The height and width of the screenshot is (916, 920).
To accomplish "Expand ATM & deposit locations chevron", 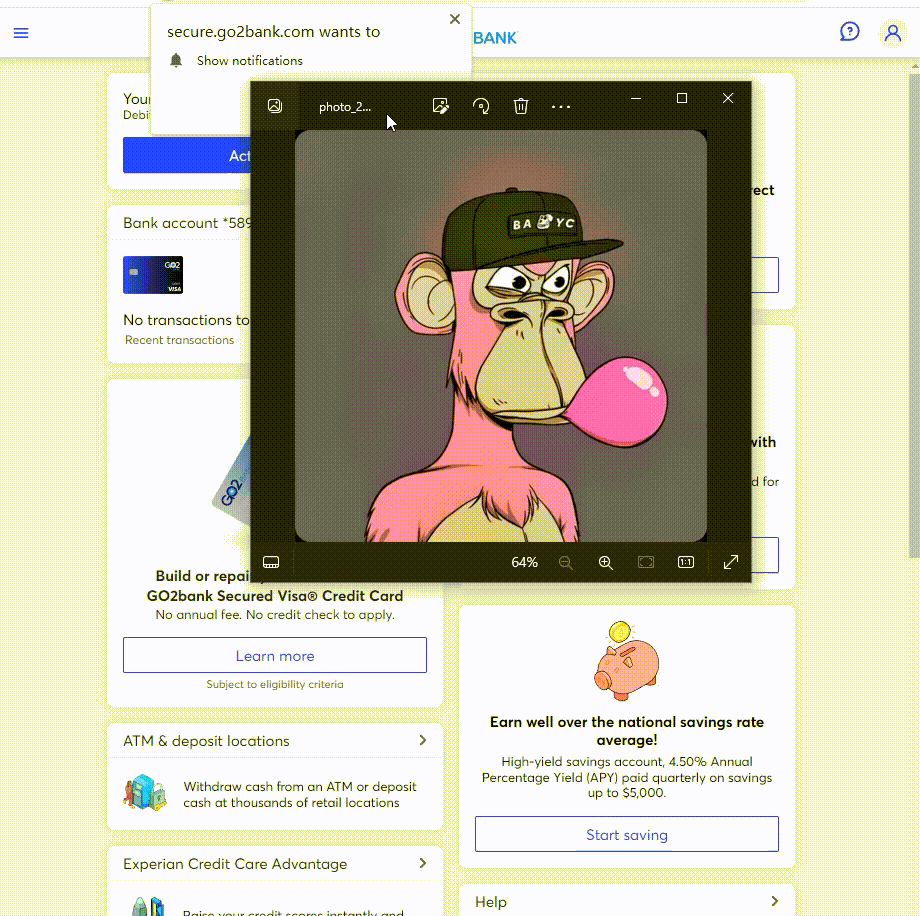I will (x=423, y=741).
